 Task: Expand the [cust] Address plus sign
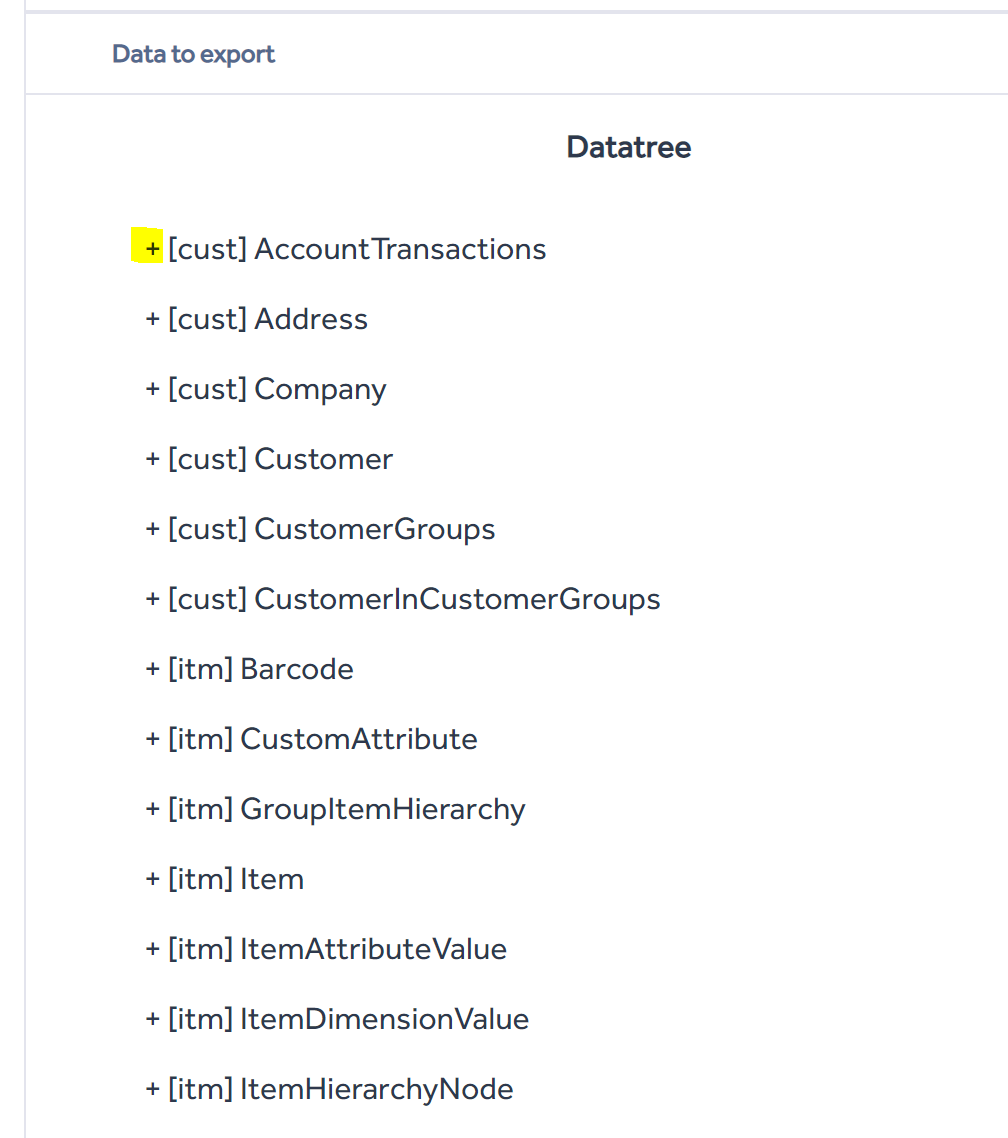click(152, 319)
